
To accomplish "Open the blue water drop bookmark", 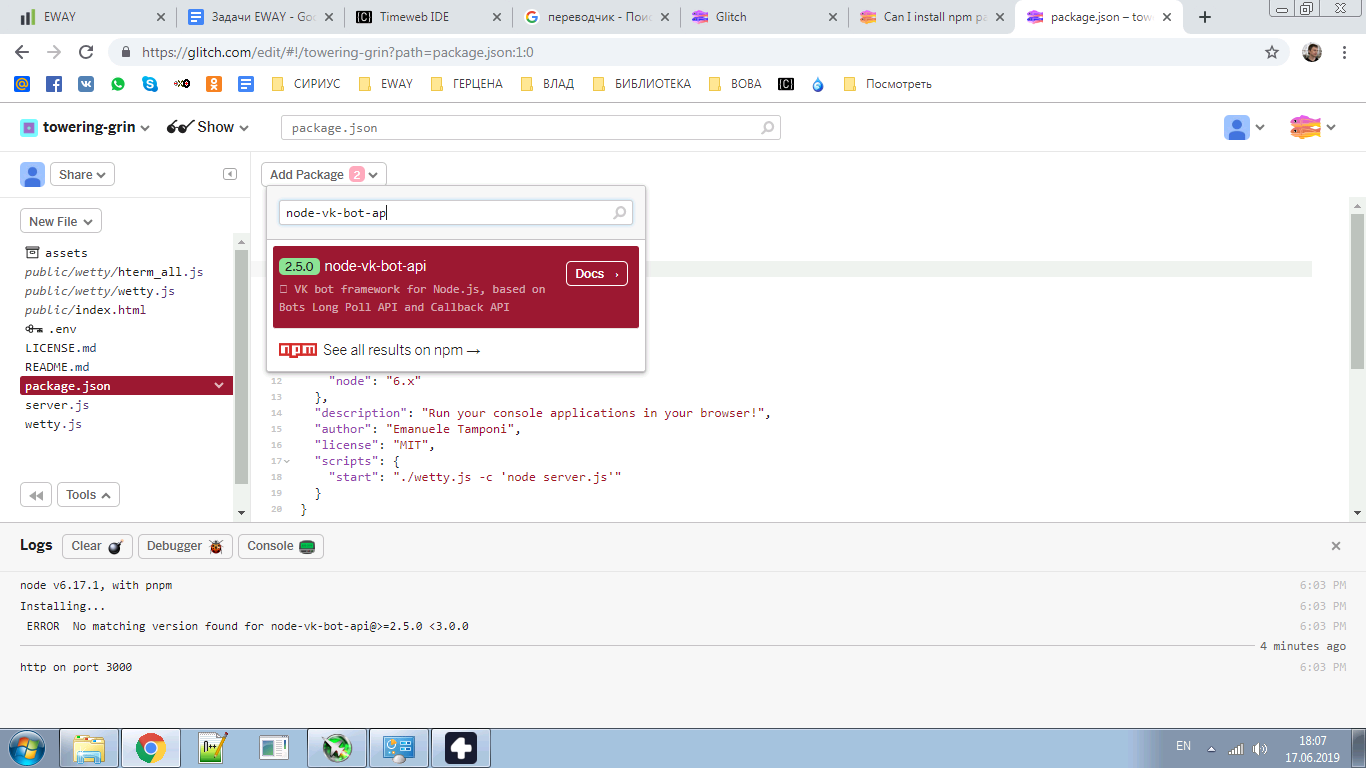I will click(x=818, y=84).
